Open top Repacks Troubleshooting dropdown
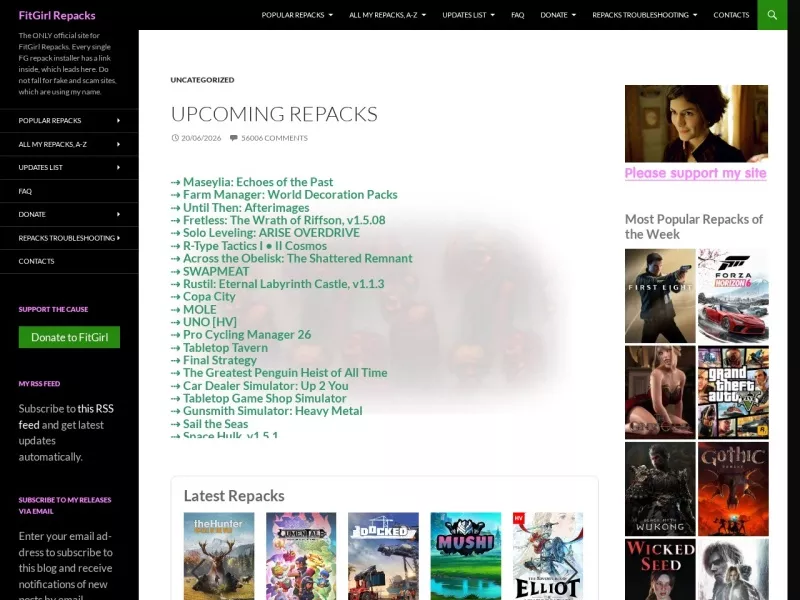Screen dimensions: 800x600 coord(644,15)
